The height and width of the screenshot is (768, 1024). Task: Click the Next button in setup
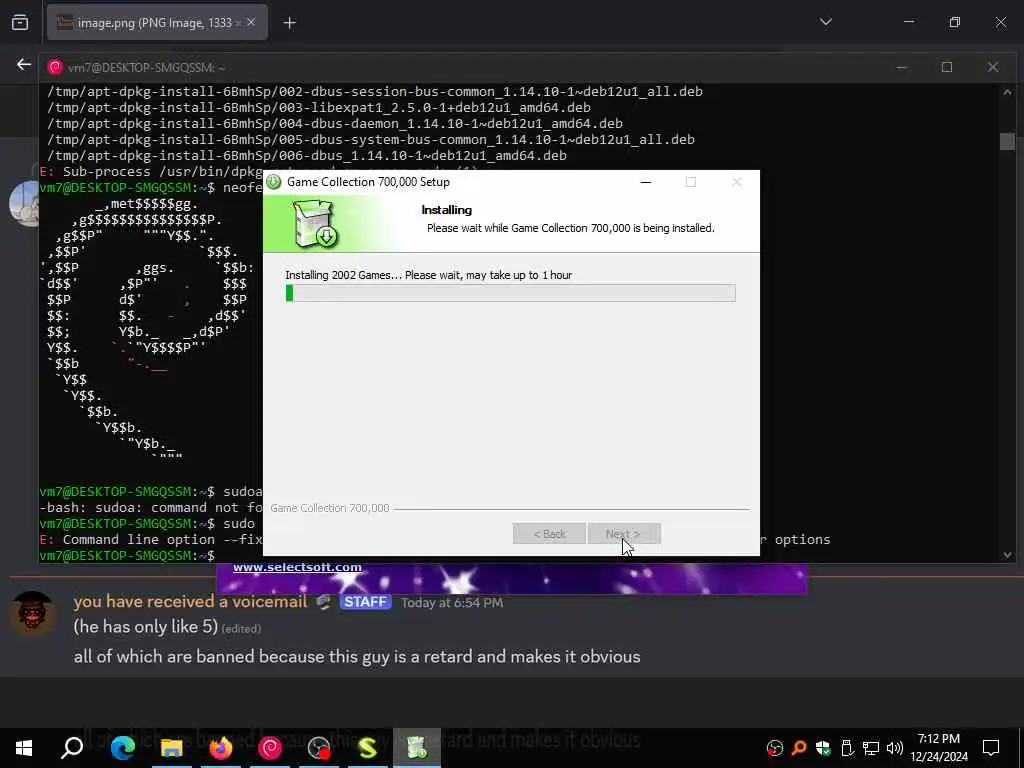624,534
